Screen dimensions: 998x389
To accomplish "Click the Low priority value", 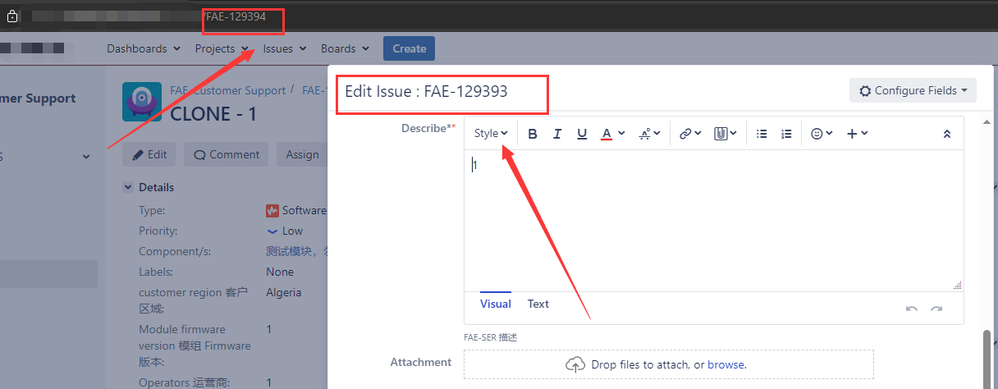I will (292, 230).
